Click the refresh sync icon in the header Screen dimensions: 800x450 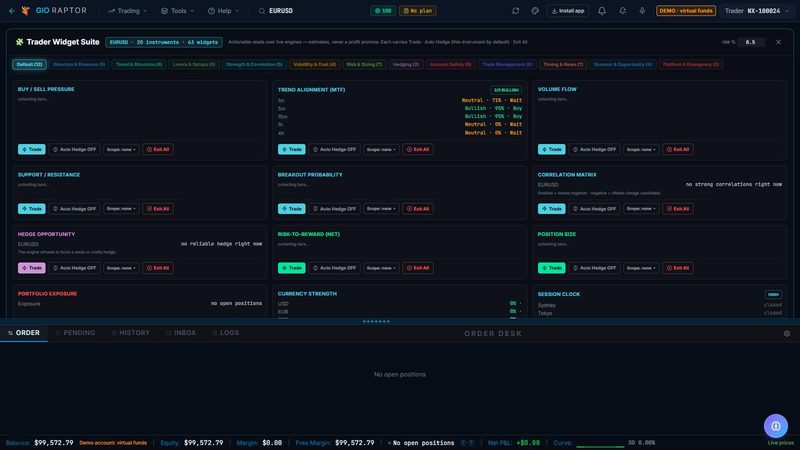[515, 11]
